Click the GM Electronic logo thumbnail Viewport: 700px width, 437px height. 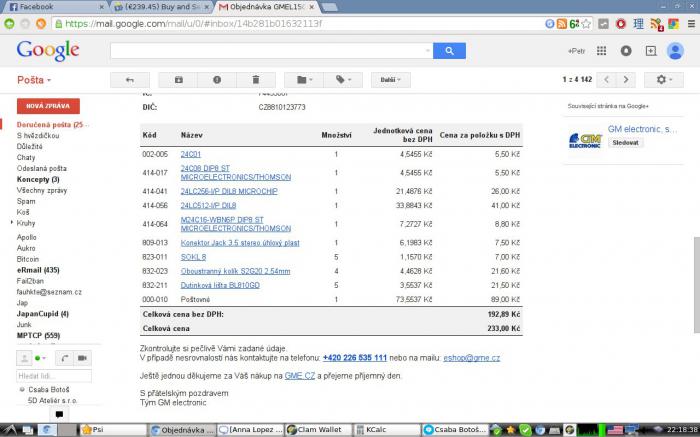tap(585, 140)
